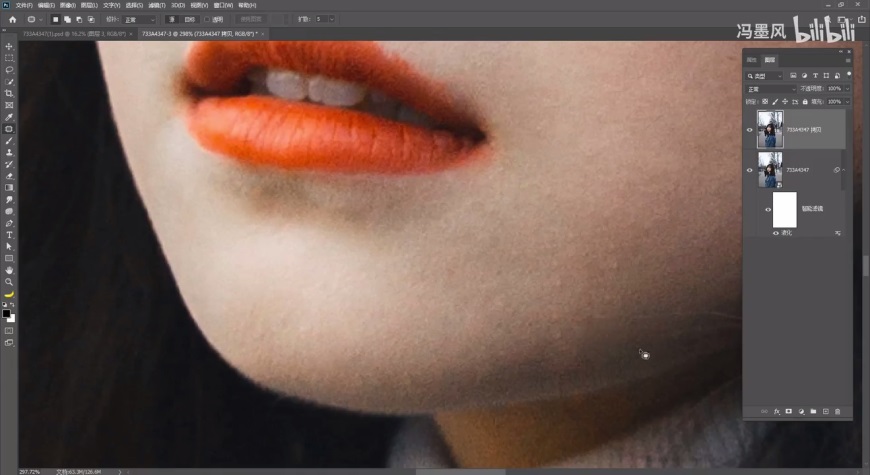Open the layer blending mode dropdown
Screen dimensions: 870x475
click(771, 89)
